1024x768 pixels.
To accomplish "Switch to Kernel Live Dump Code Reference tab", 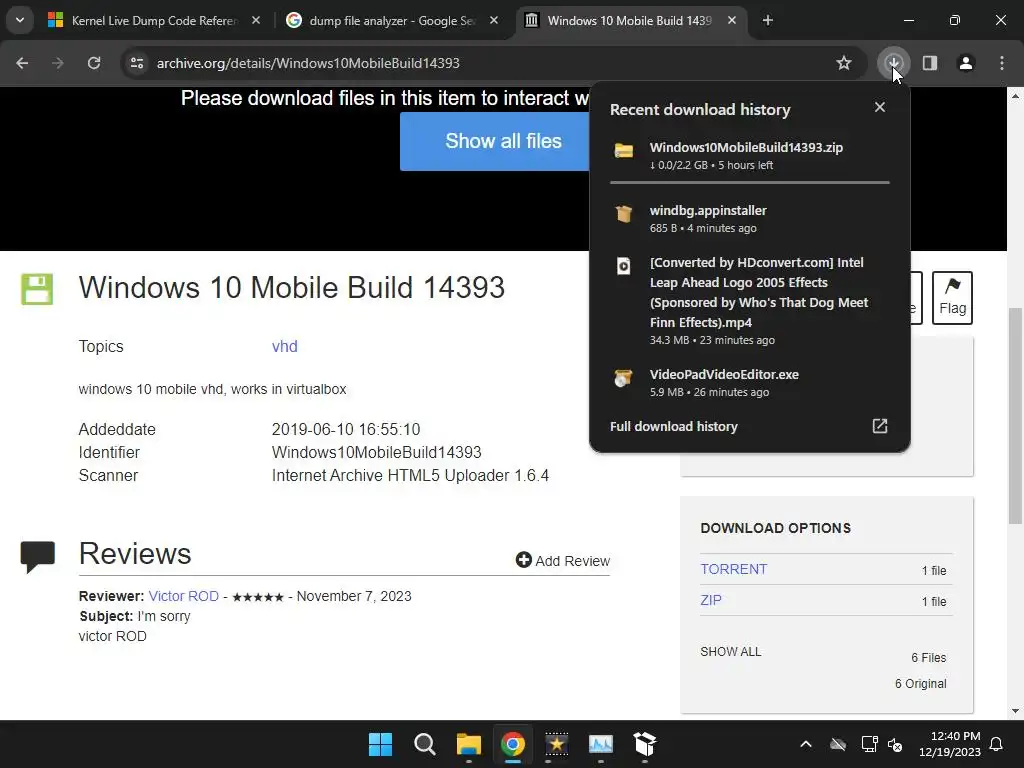I will pos(155,21).
